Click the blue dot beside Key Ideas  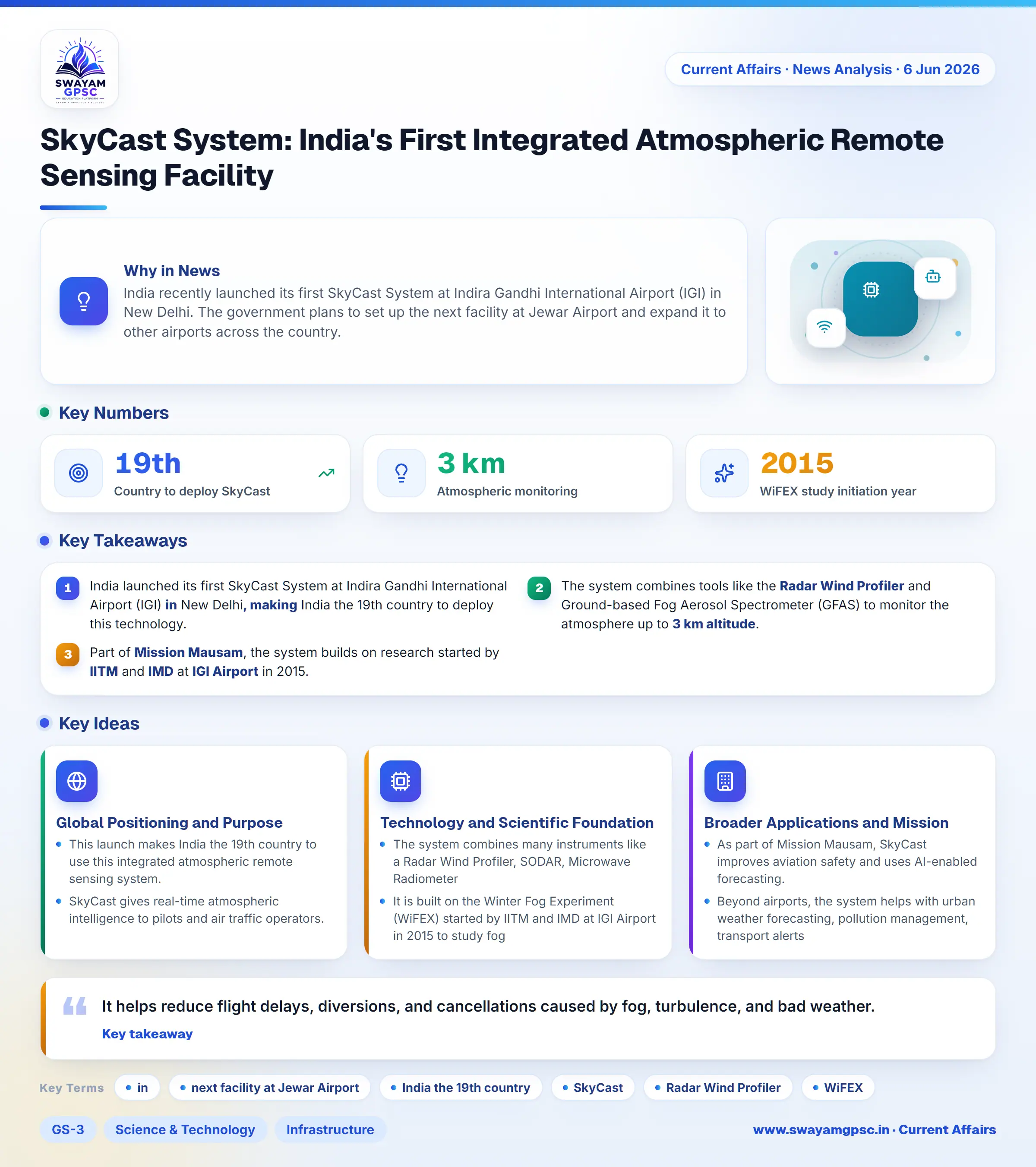[44, 723]
